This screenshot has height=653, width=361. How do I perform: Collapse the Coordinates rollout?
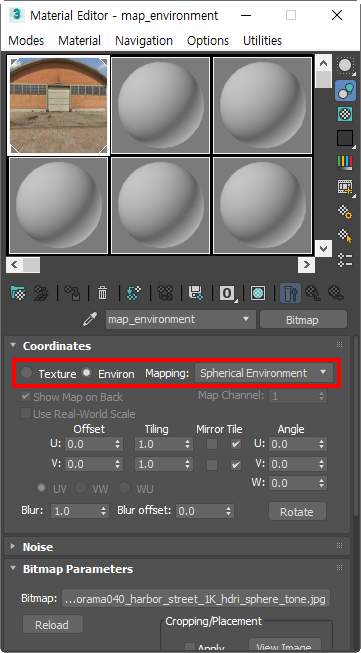coord(13,345)
